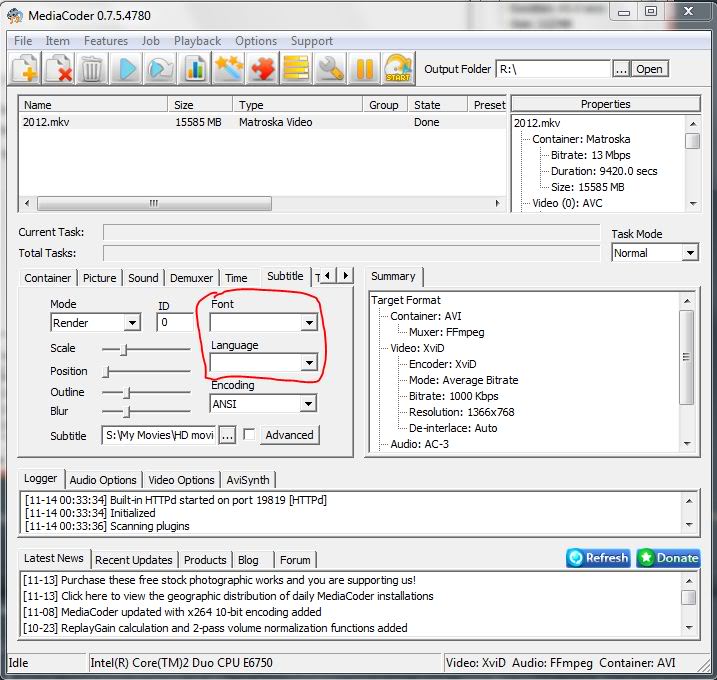Expand the Encoding dropdown set to ANSI
The height and width of the screenshot is (680, 717).
pos(308,404)
